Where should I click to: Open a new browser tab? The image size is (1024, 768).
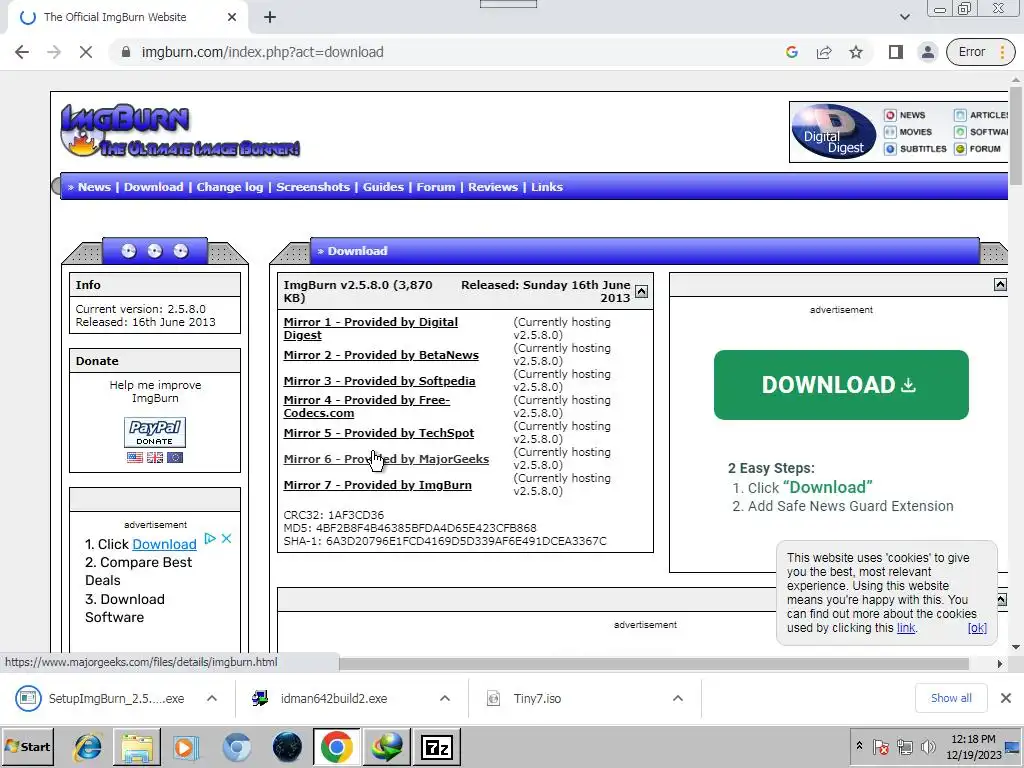pyautogui.click(x=270, y=17)
